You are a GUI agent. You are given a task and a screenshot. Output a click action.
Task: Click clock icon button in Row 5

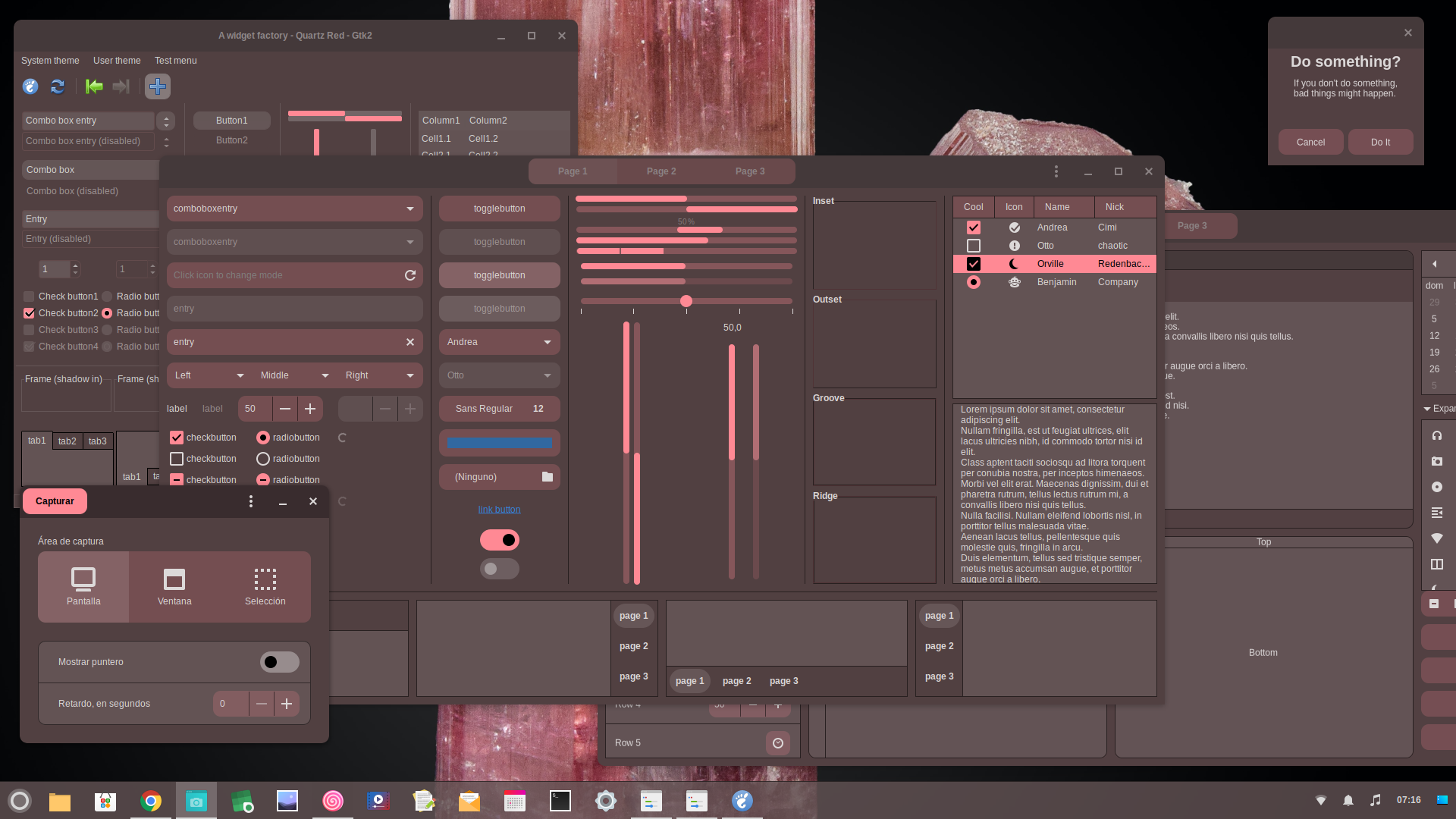pyautogui.click(x=778, y=743)
